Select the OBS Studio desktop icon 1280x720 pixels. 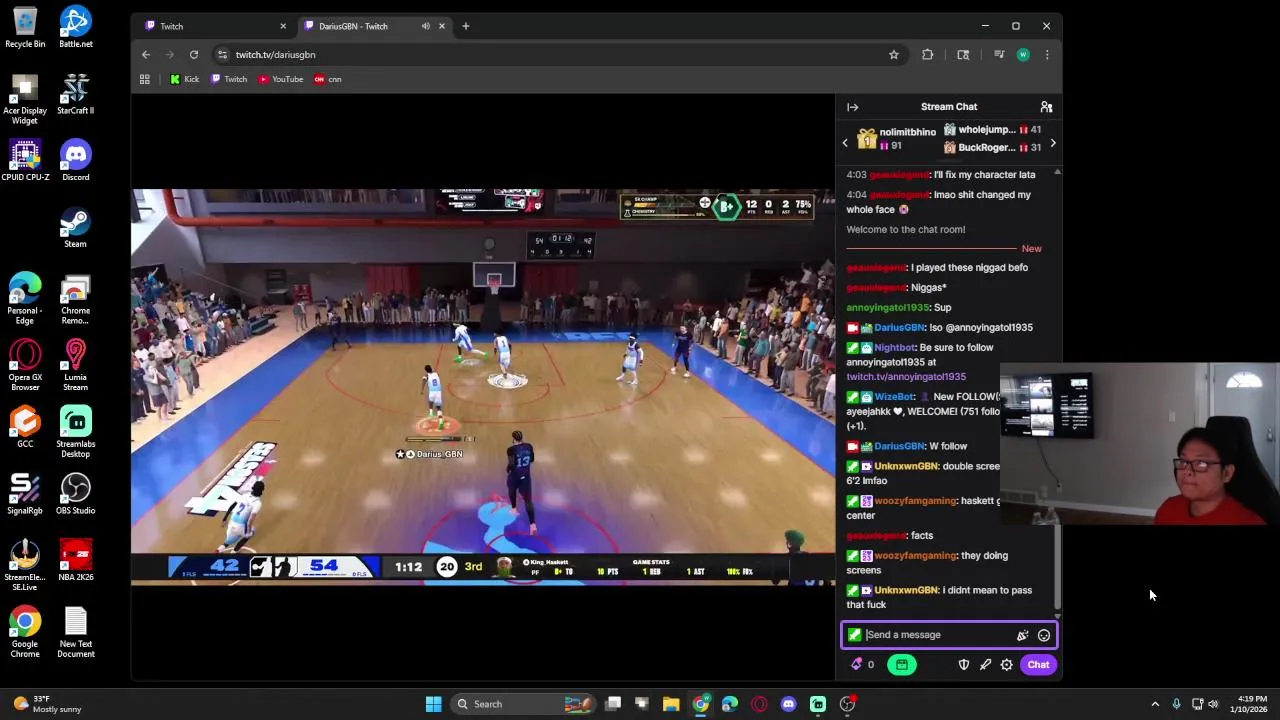click(75, 494)
